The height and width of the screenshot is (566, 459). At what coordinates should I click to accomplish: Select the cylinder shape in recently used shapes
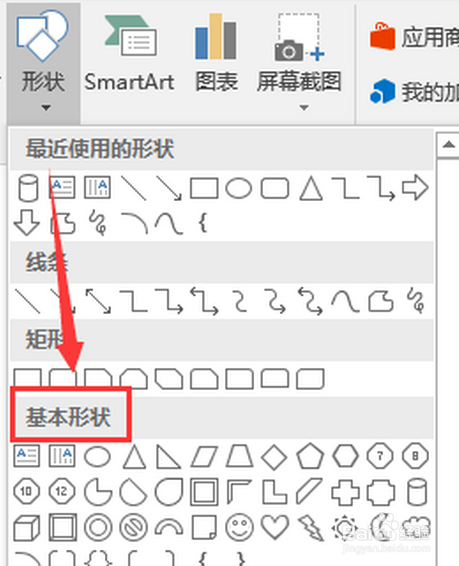(x=28, y=188)
